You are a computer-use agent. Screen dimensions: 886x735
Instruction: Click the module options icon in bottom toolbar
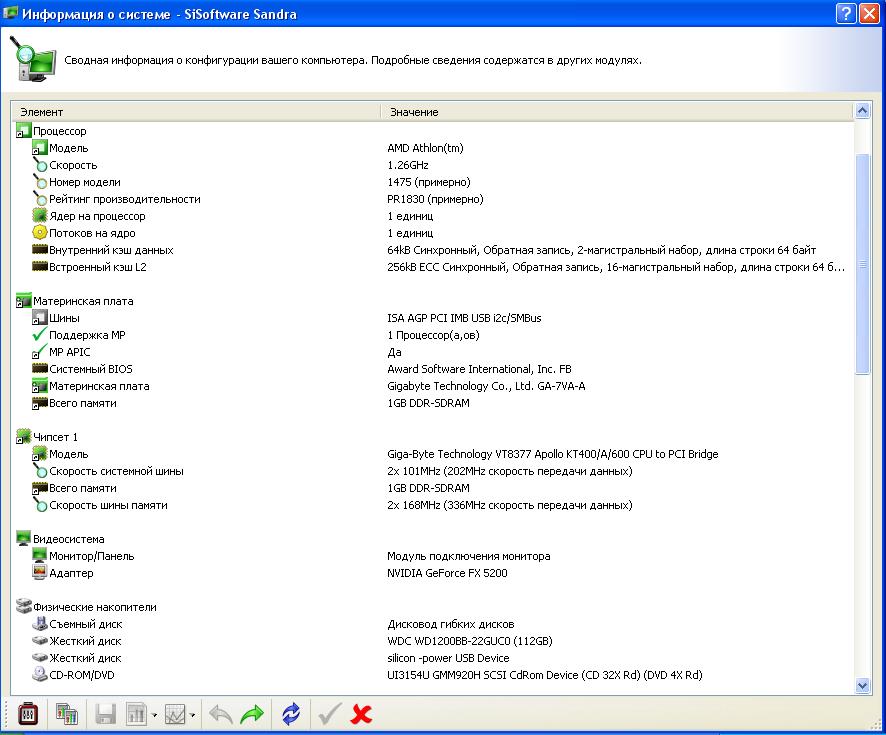(27, 715)
